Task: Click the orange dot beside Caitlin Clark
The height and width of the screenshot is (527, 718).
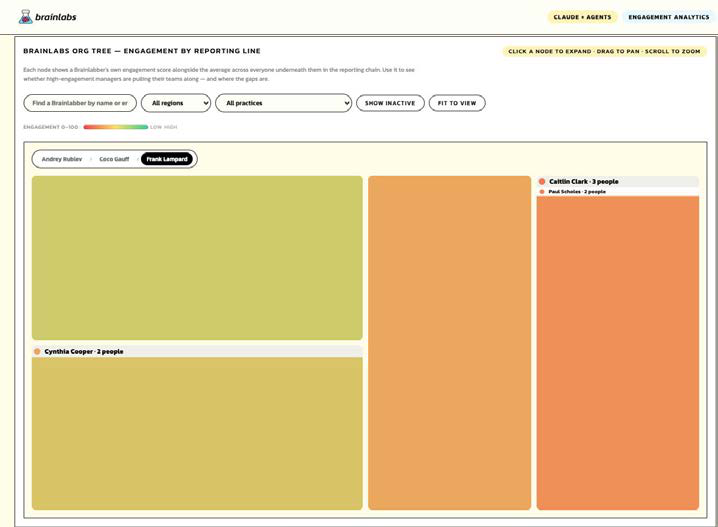Action: [542, 181]
